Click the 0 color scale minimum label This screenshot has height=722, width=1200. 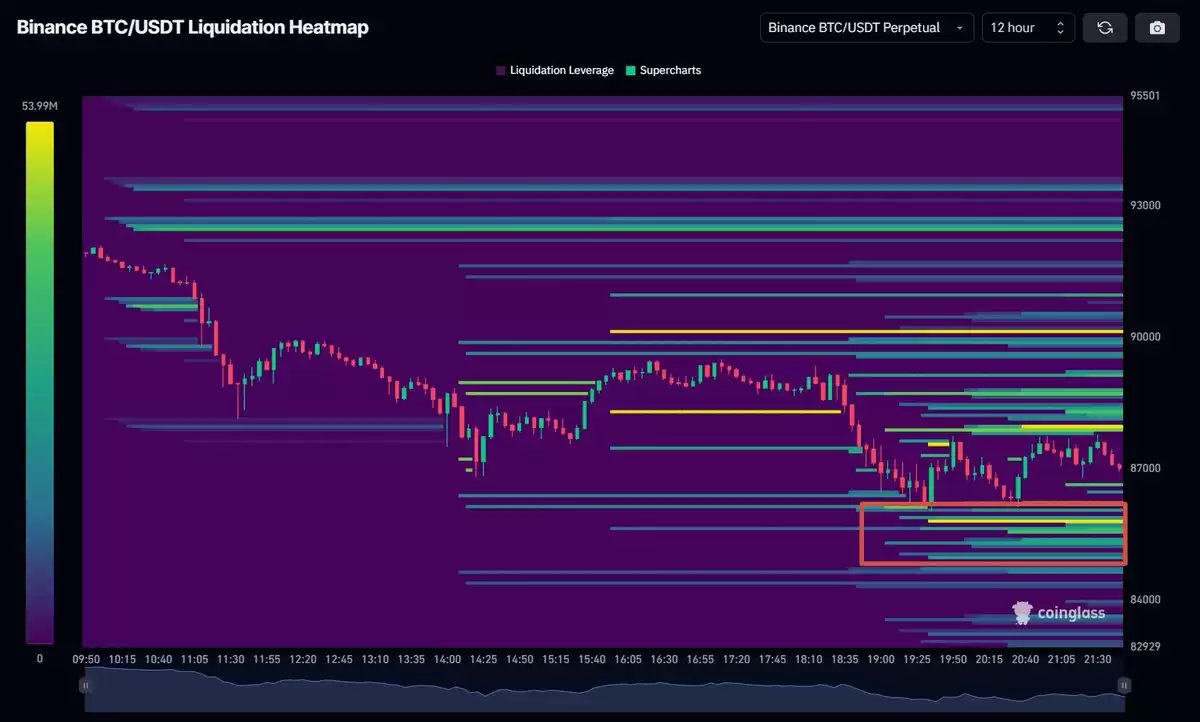pyautogui.click(x=39, y=659)
